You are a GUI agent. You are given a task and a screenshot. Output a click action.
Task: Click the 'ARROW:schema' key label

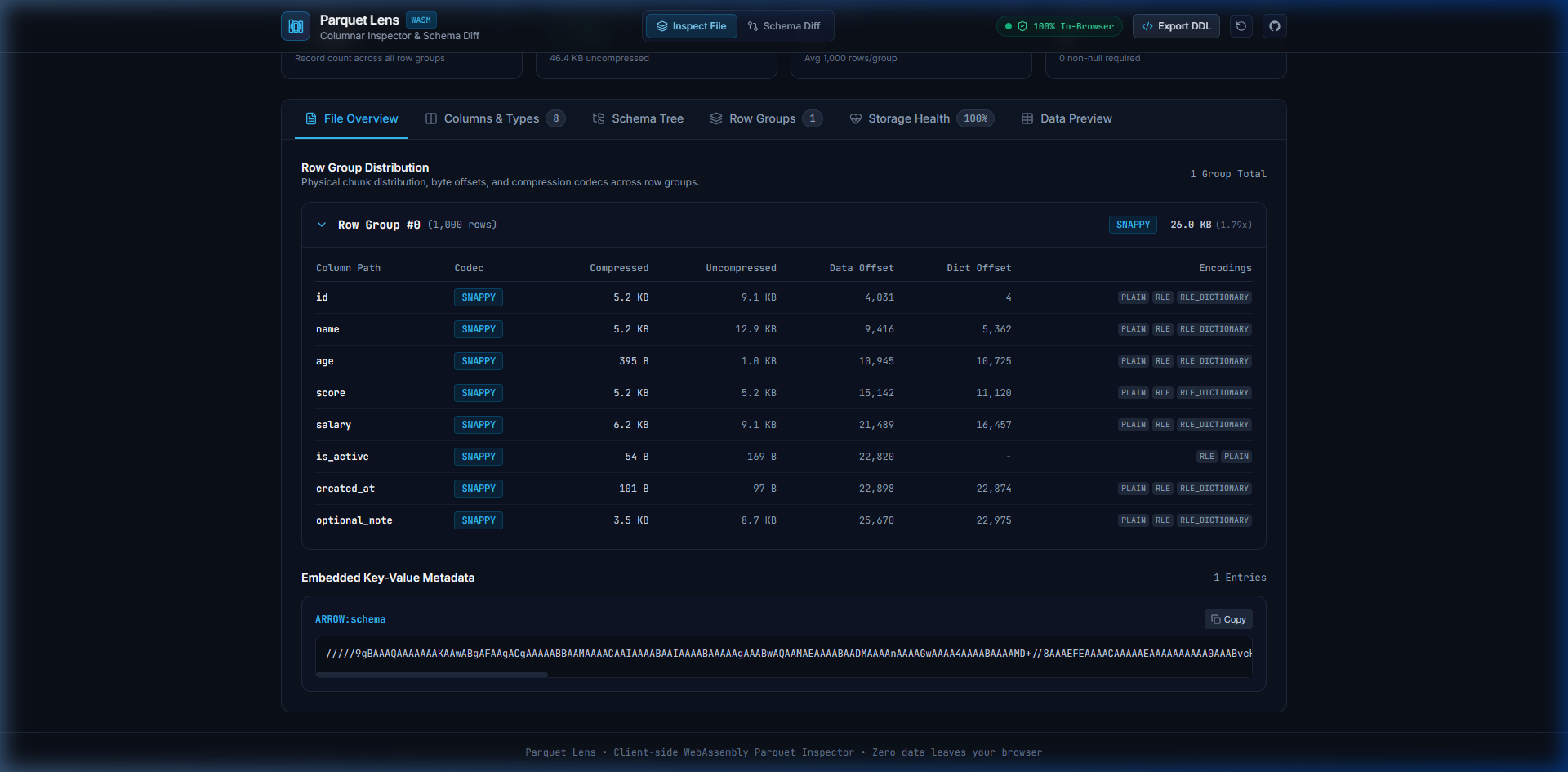(350, 619)
